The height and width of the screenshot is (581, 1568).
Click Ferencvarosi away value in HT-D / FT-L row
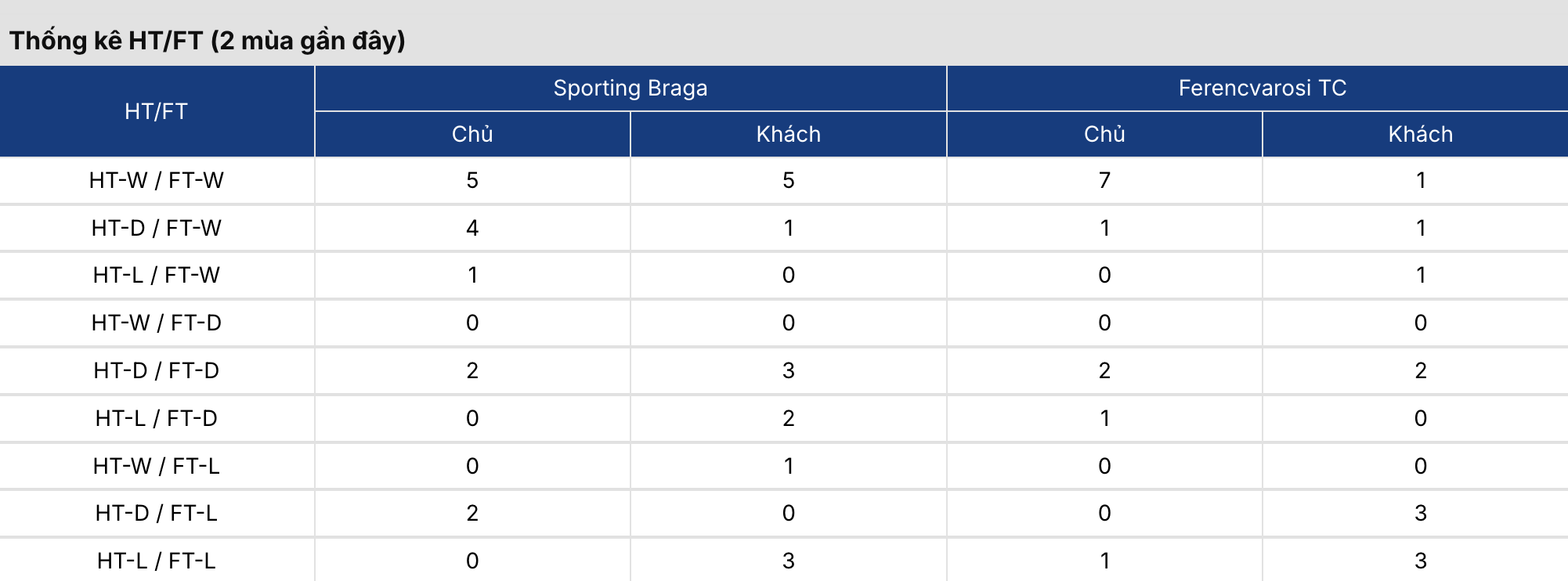pyautogui.click(x=1420, y=514)
